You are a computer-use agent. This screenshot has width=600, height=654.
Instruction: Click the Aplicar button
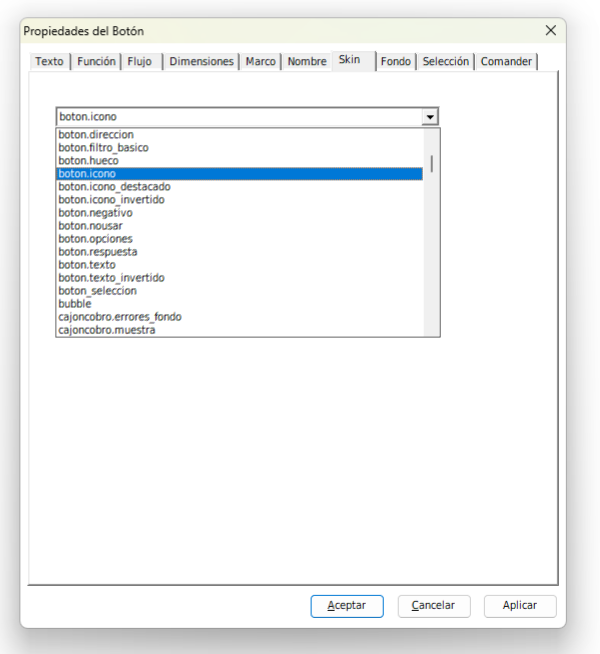(520, 606)
